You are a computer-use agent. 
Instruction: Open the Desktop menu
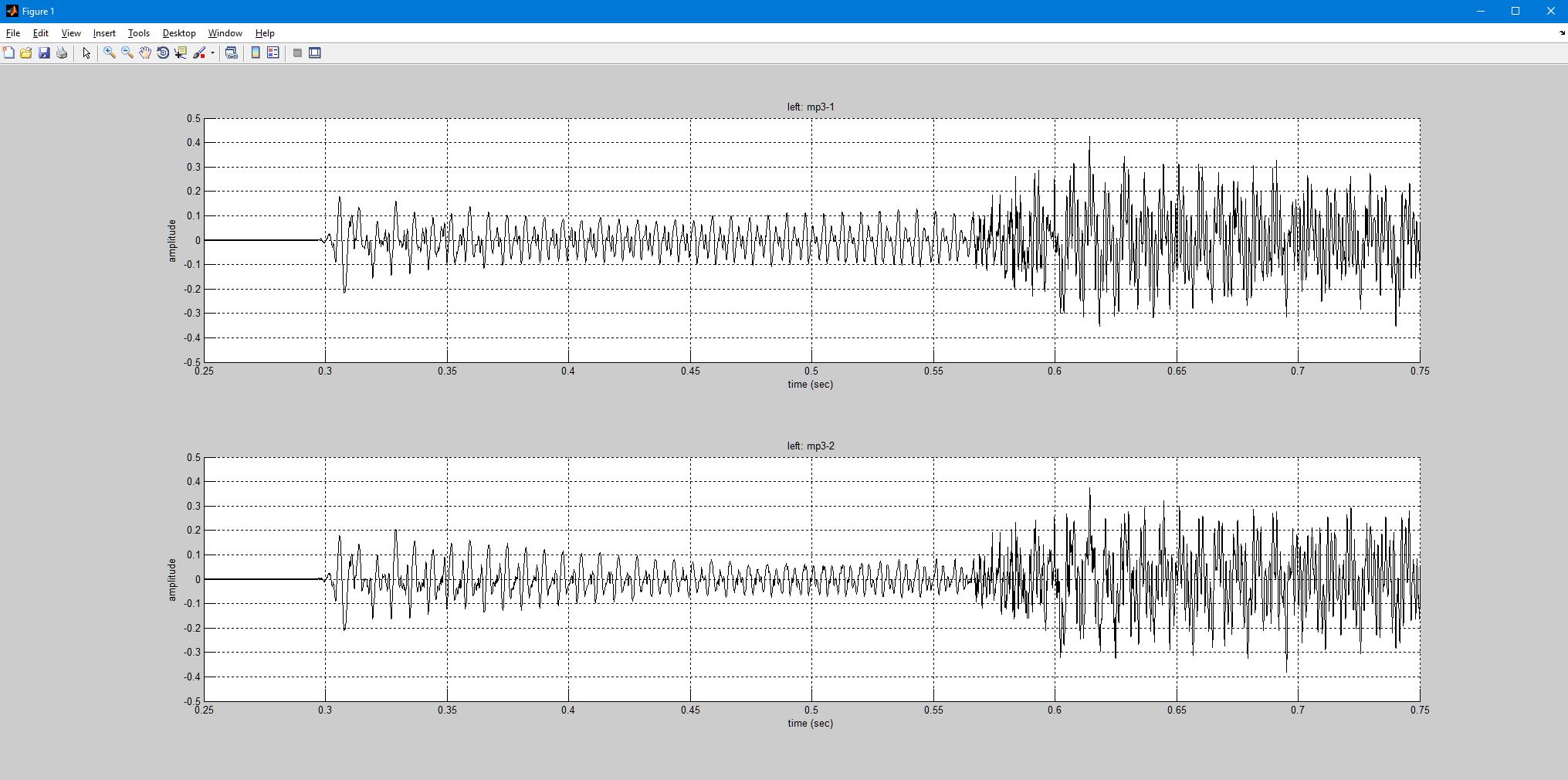coord(179,33)
